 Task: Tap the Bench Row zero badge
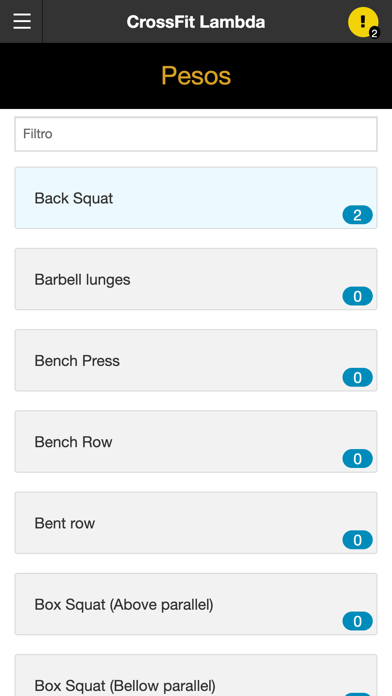pos(357,459)
